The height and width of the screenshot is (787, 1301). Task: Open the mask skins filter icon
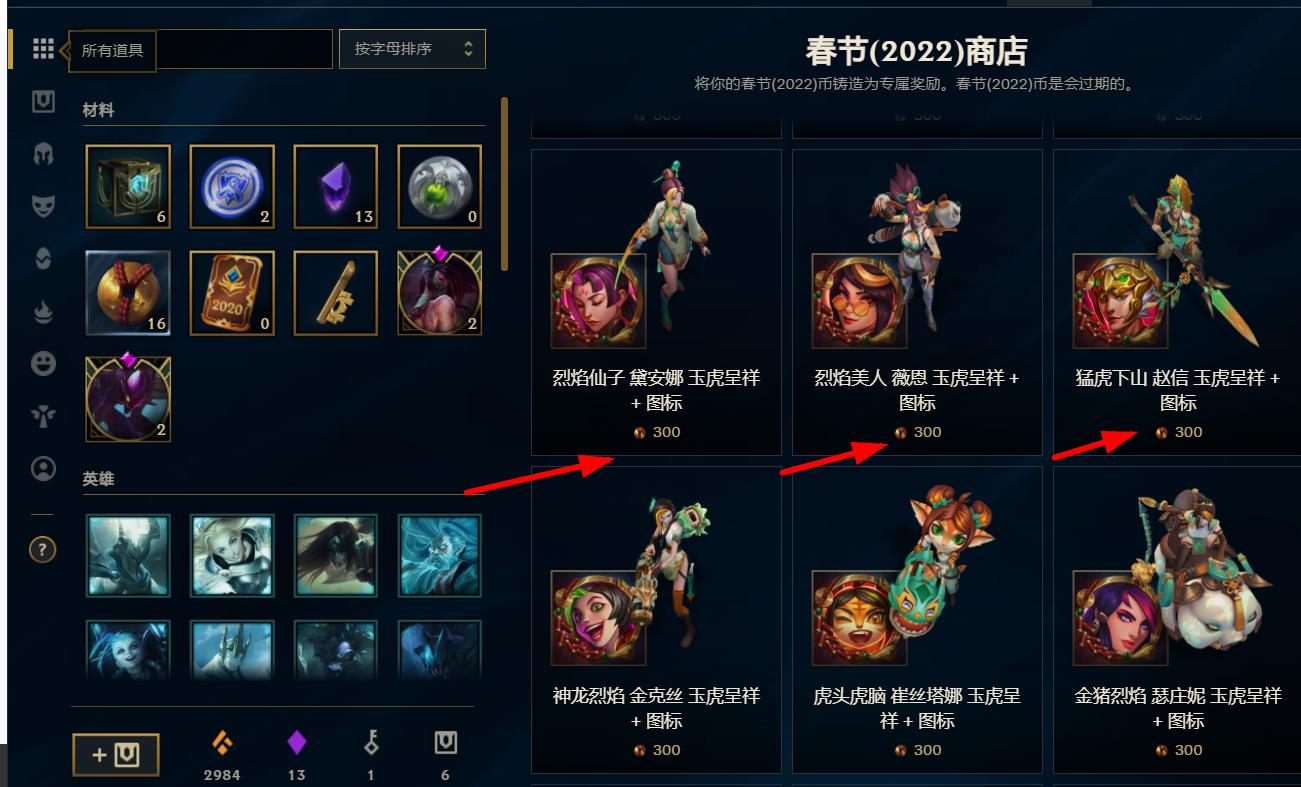coord(43,206)
